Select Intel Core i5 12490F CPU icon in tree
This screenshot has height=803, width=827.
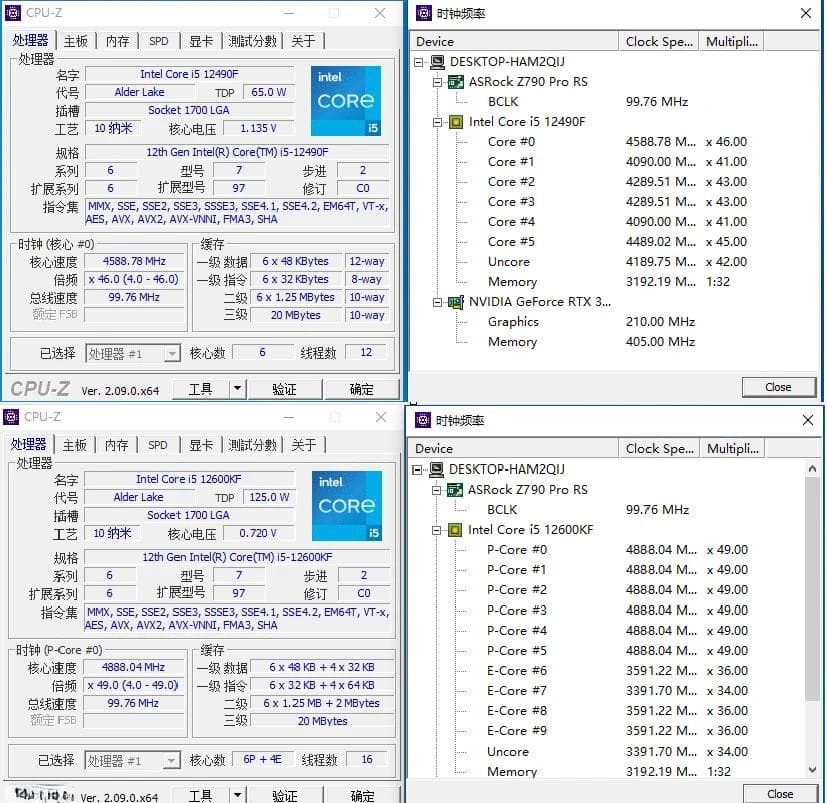pyautogui.click(x=456, y=122)
